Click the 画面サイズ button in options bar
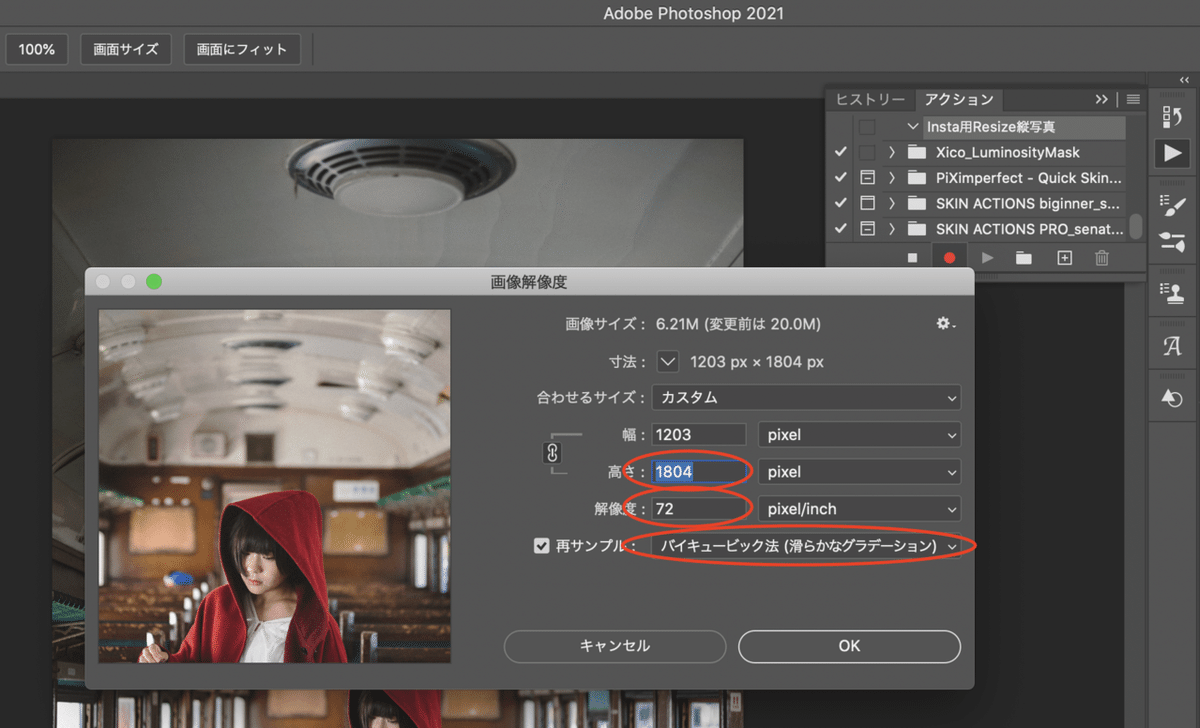Screen dimensions: 1200x728 point(126,49)
